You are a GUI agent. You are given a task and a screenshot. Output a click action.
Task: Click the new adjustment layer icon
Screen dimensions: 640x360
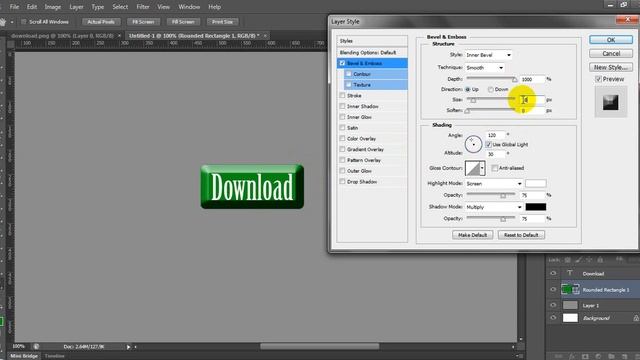[598, 356]
